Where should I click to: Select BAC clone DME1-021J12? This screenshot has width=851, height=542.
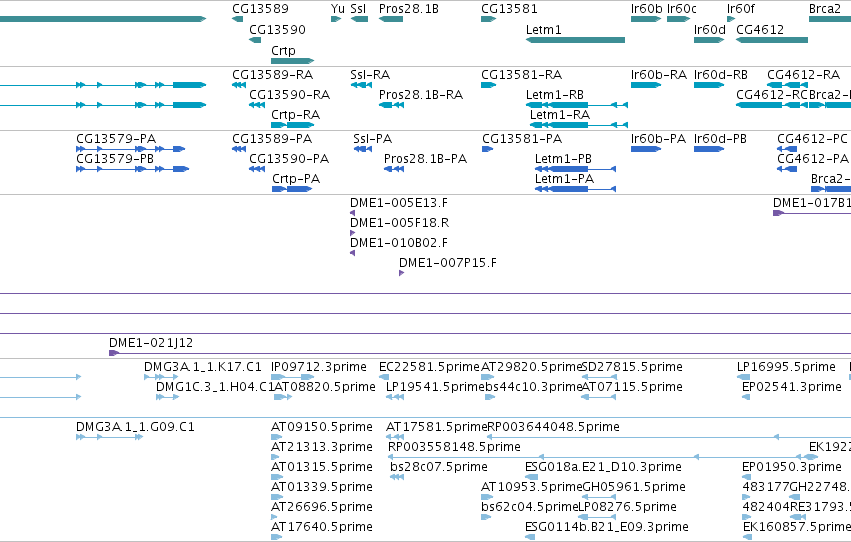pos(150,342)
